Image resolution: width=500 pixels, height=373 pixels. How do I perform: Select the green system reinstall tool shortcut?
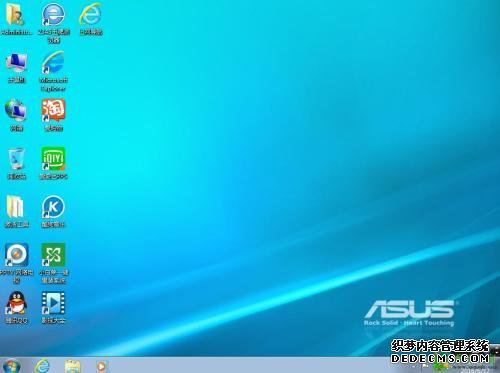tap(53, 263)
